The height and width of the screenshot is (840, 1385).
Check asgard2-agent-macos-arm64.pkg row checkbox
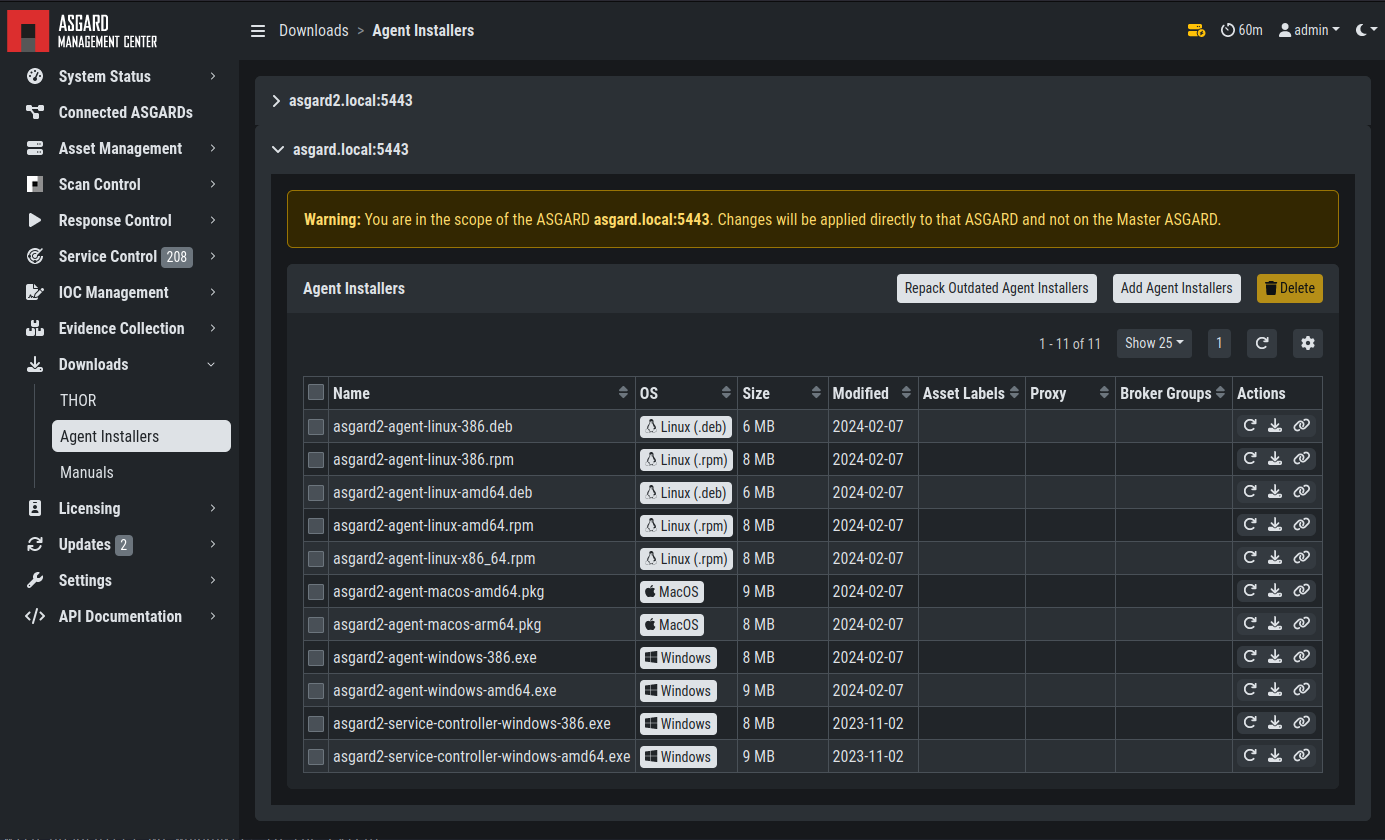(x=316, y=625)
